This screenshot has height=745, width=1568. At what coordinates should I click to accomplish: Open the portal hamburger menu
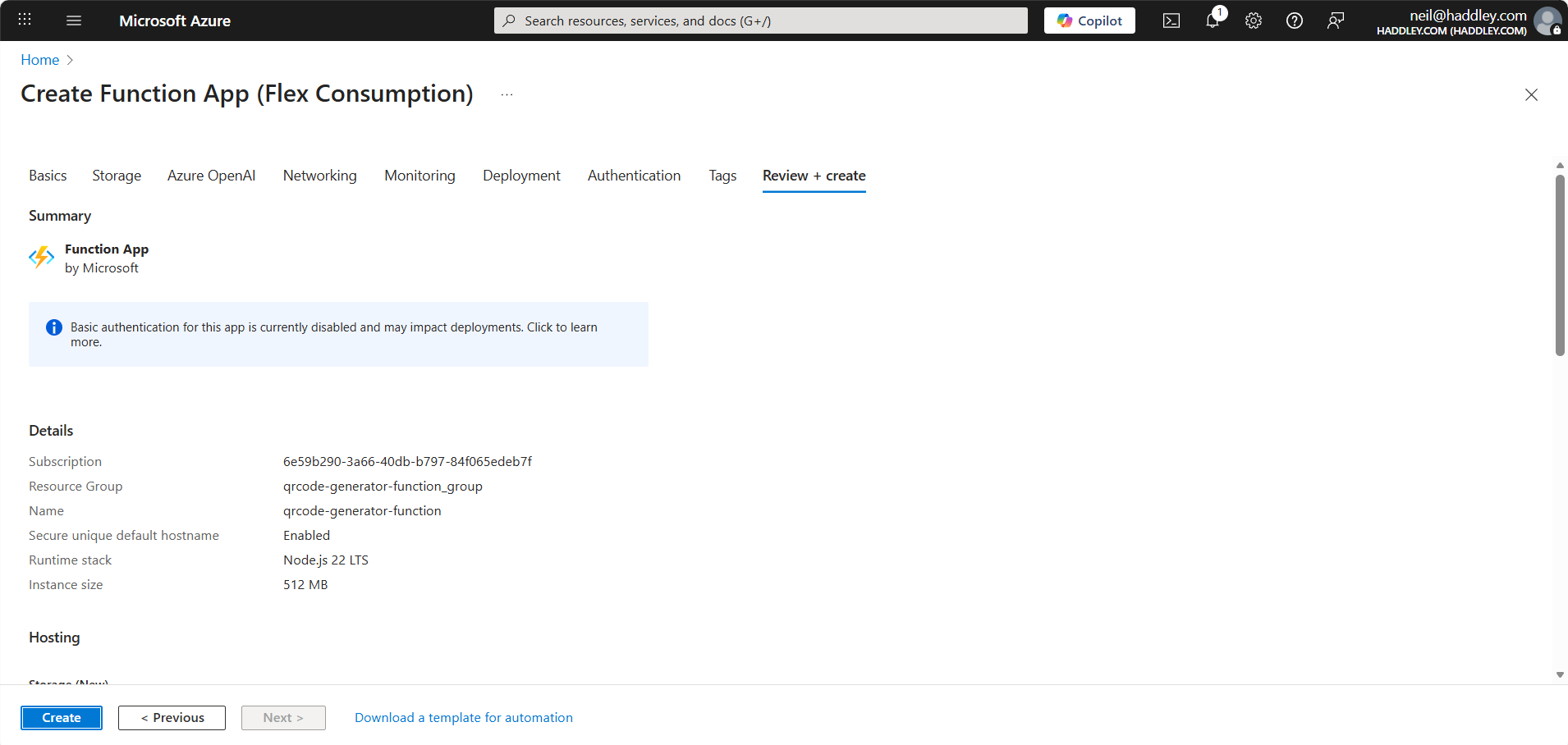(x=73, y=20)
